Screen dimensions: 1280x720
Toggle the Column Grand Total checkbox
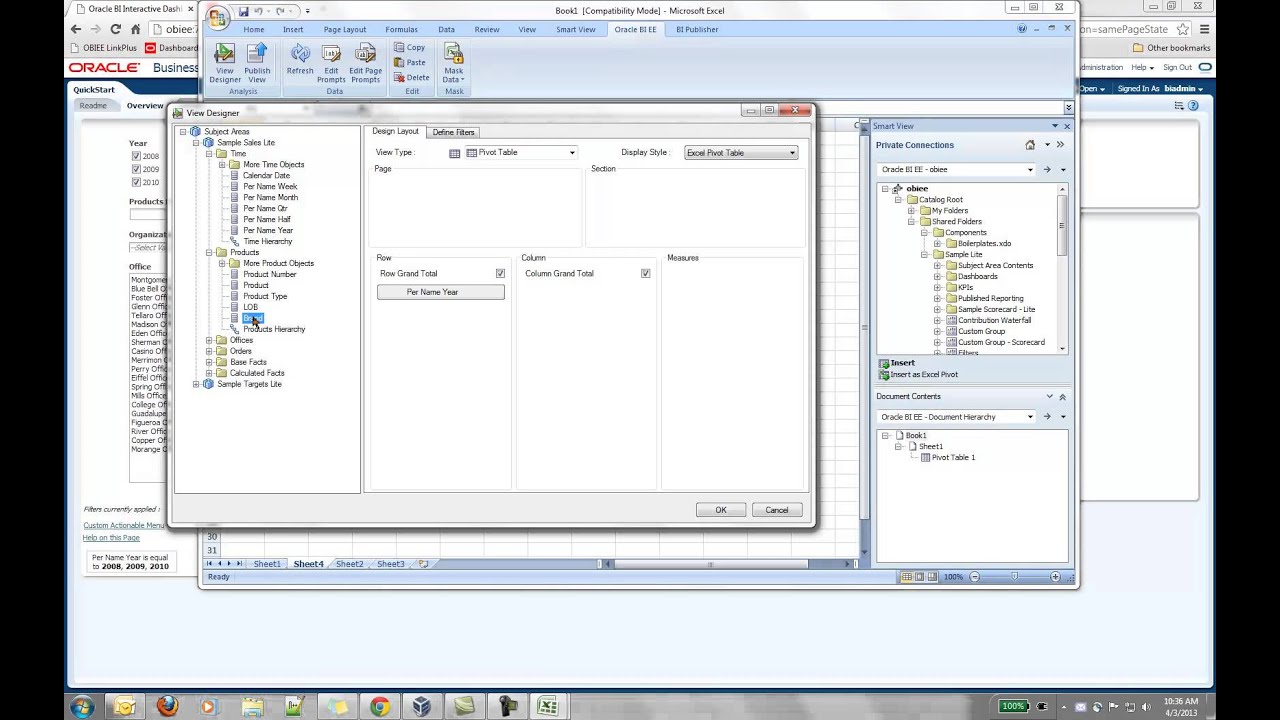645,273
